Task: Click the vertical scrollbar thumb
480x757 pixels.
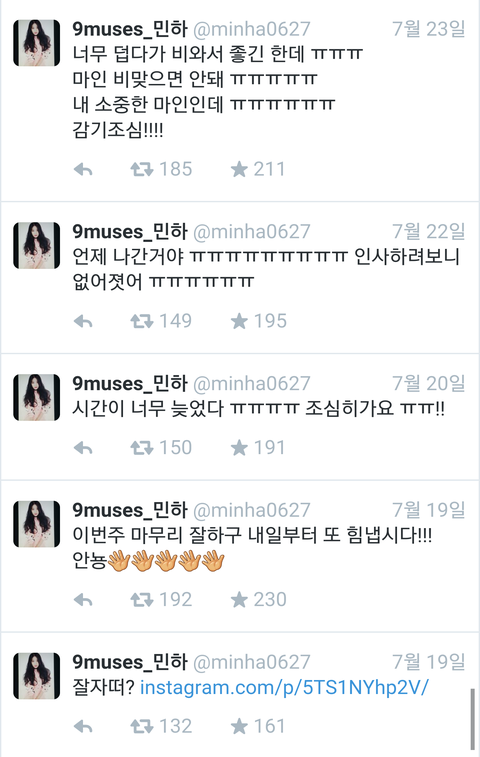Action: click(x=473, y=719)
